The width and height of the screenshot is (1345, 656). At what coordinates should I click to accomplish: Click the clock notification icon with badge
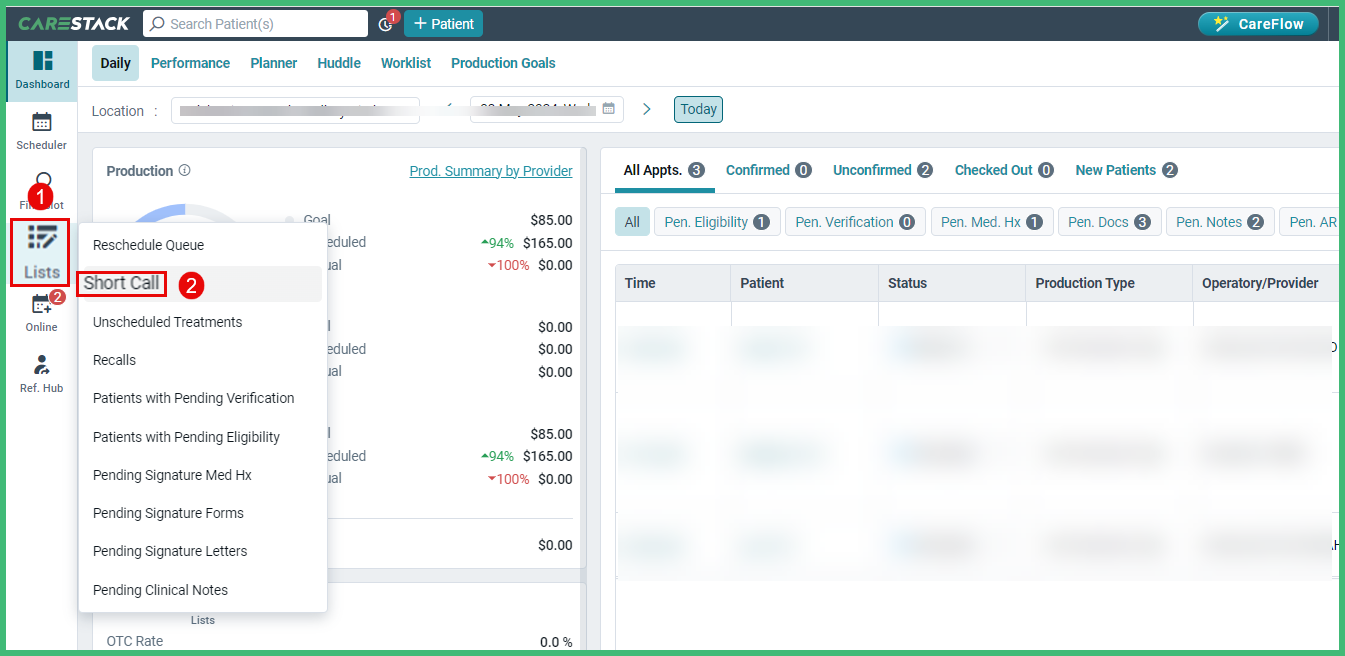[387, 22]
